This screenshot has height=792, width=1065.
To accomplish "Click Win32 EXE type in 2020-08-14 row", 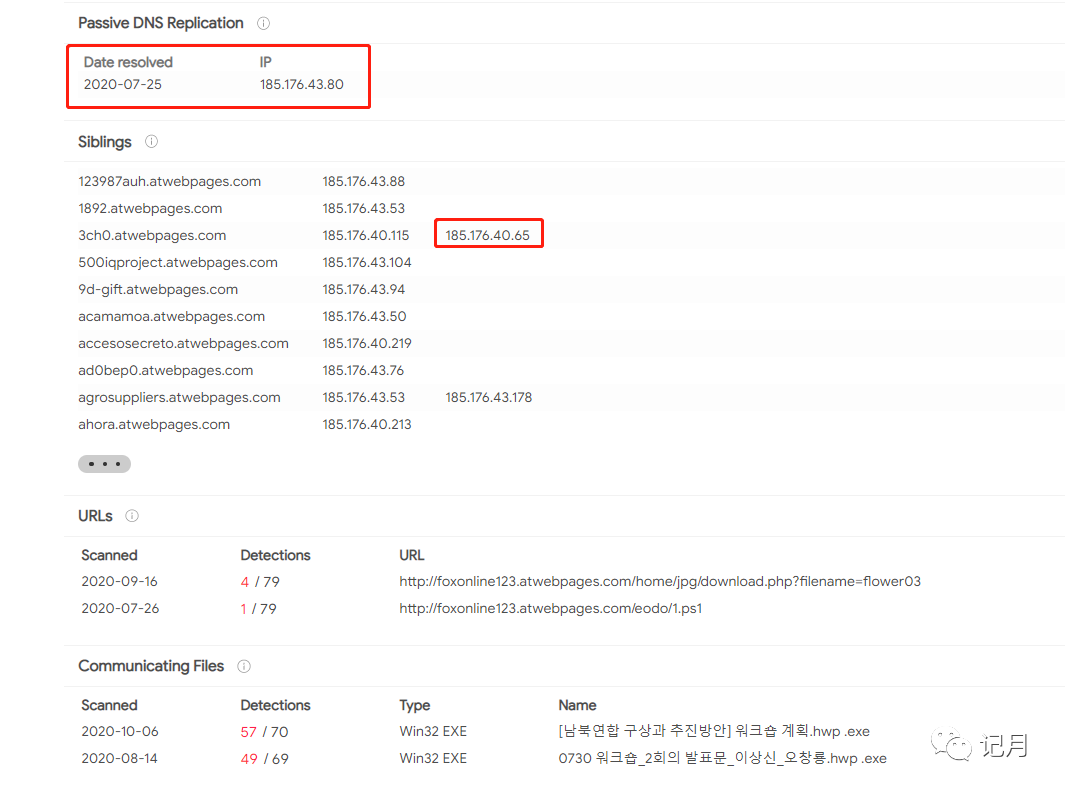I will click(x=433, y=759).
